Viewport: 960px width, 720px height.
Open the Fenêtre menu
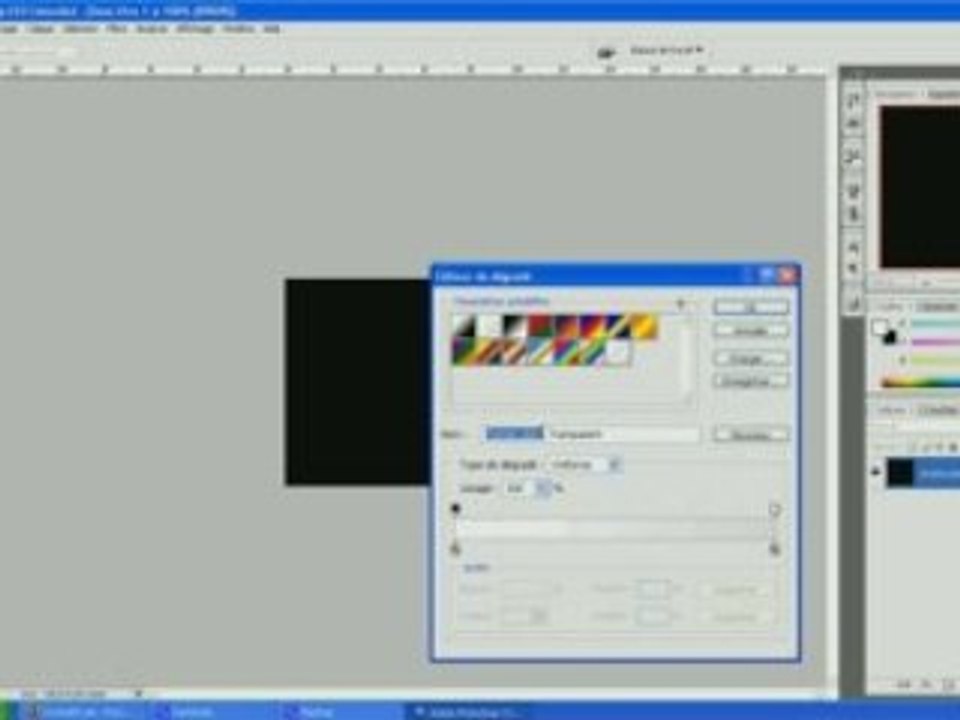(239, 29)
